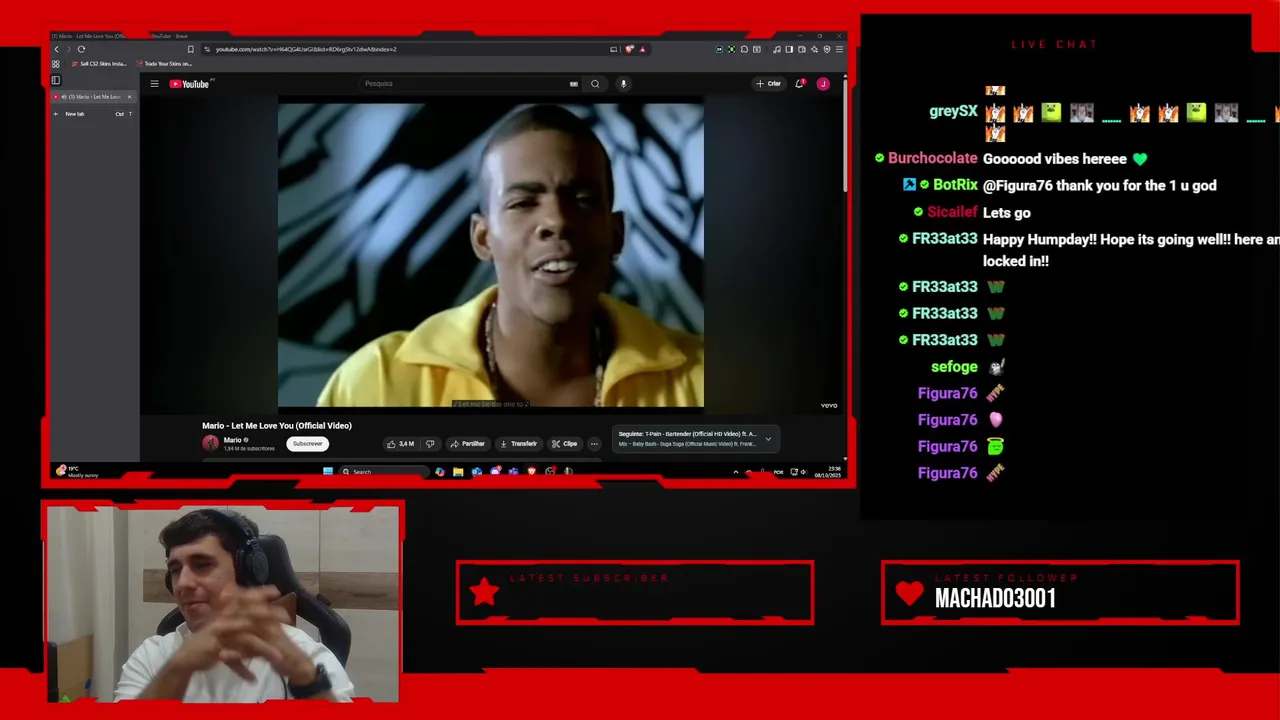Click the YouTube search magnifier button
This screenshot has height=720, width=1280.
point(595,84)
